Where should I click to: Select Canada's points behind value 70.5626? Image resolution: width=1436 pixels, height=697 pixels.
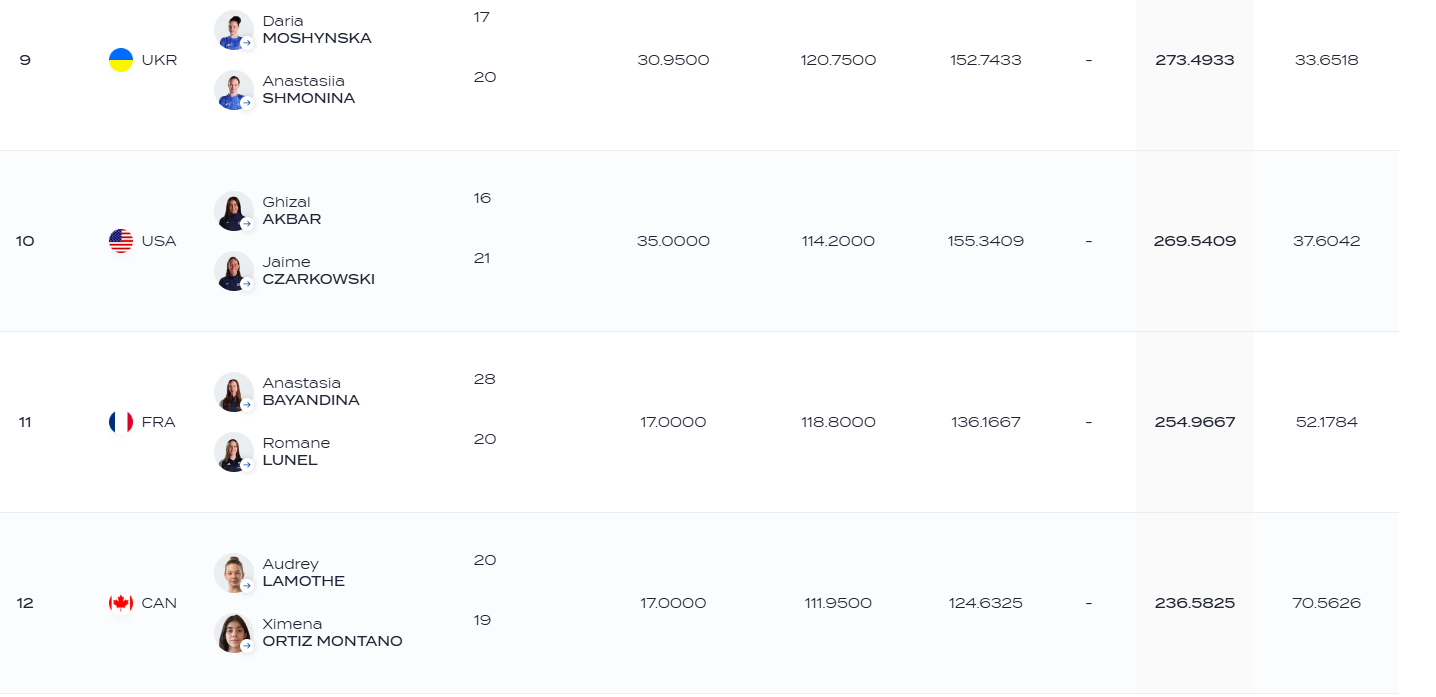coord(1327,603)
